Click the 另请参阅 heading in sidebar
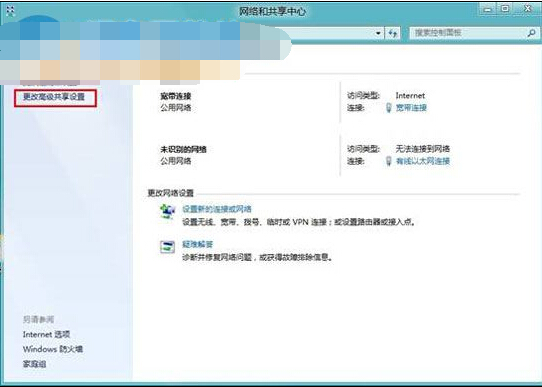 click(38, 320)
